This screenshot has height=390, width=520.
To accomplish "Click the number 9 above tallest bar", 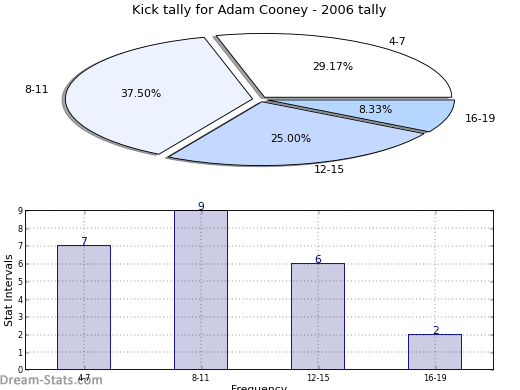I will (x=201, y=206).
